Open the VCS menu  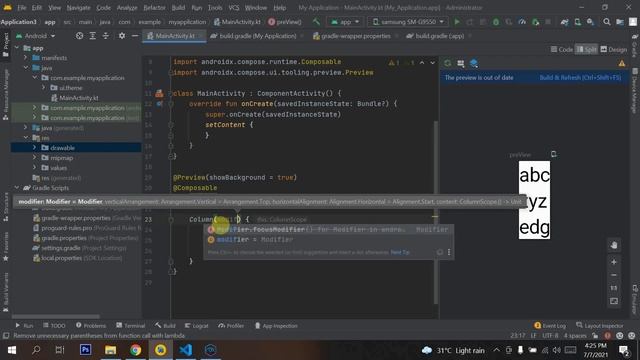(233, 8)
